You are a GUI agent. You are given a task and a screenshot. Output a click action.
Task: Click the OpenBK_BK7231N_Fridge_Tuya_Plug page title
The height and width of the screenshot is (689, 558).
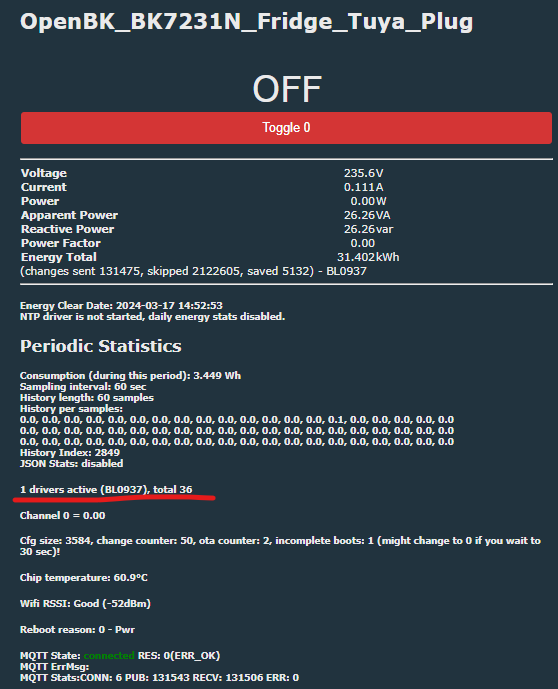point(246,22)
